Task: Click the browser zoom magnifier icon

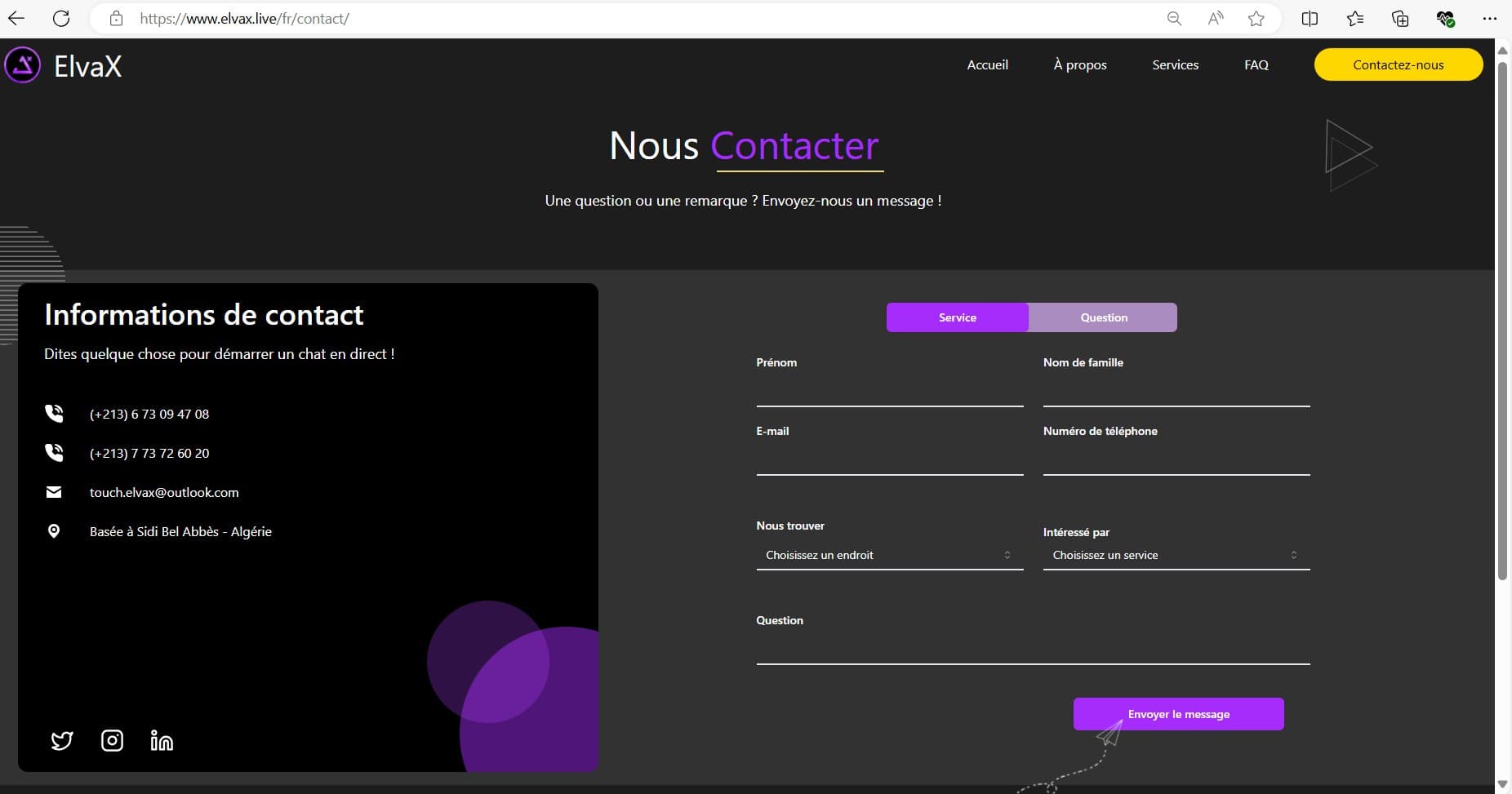Action: click(x=1174, y=18)
